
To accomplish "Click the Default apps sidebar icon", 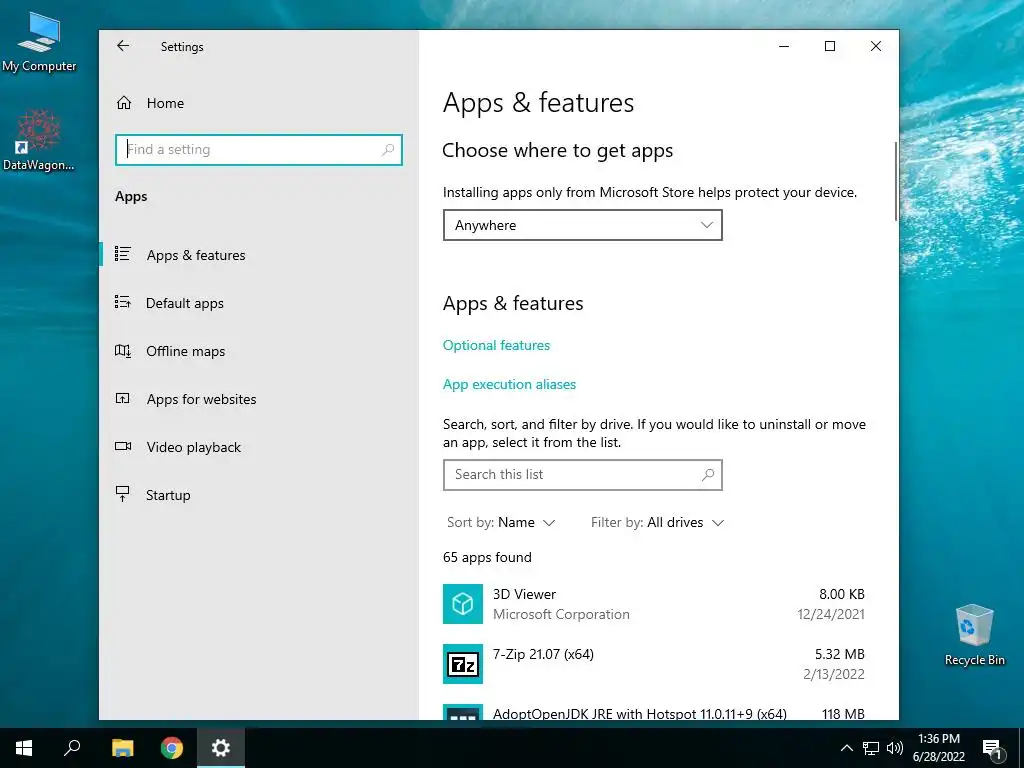I will pos(123,302).
